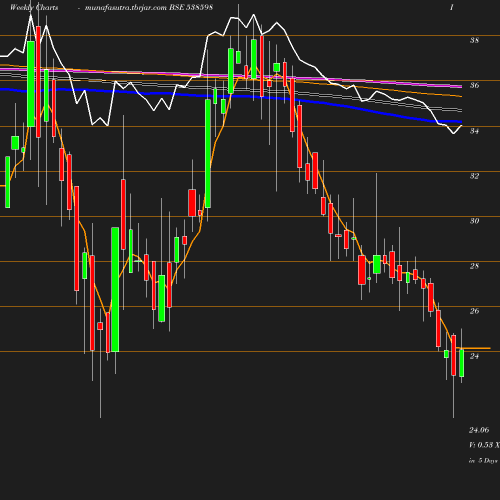The width and height of the screenshot is (500, 500).
Task: Click the volume readout 'V: 0.53'
Action: coord(481,445)
